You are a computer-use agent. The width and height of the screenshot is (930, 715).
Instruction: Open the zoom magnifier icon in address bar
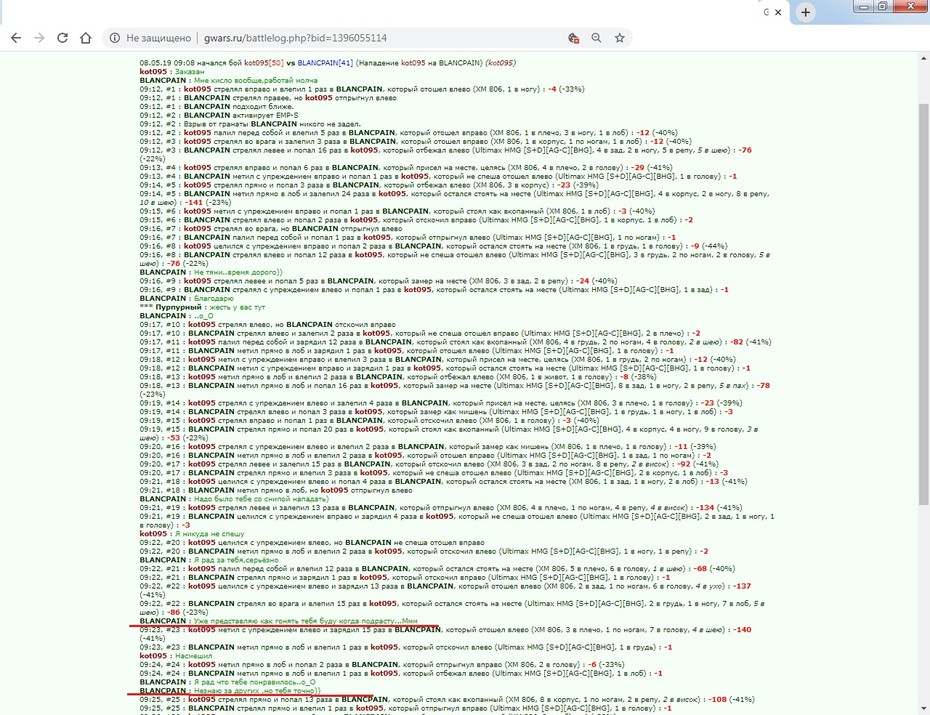pos(596,38)
